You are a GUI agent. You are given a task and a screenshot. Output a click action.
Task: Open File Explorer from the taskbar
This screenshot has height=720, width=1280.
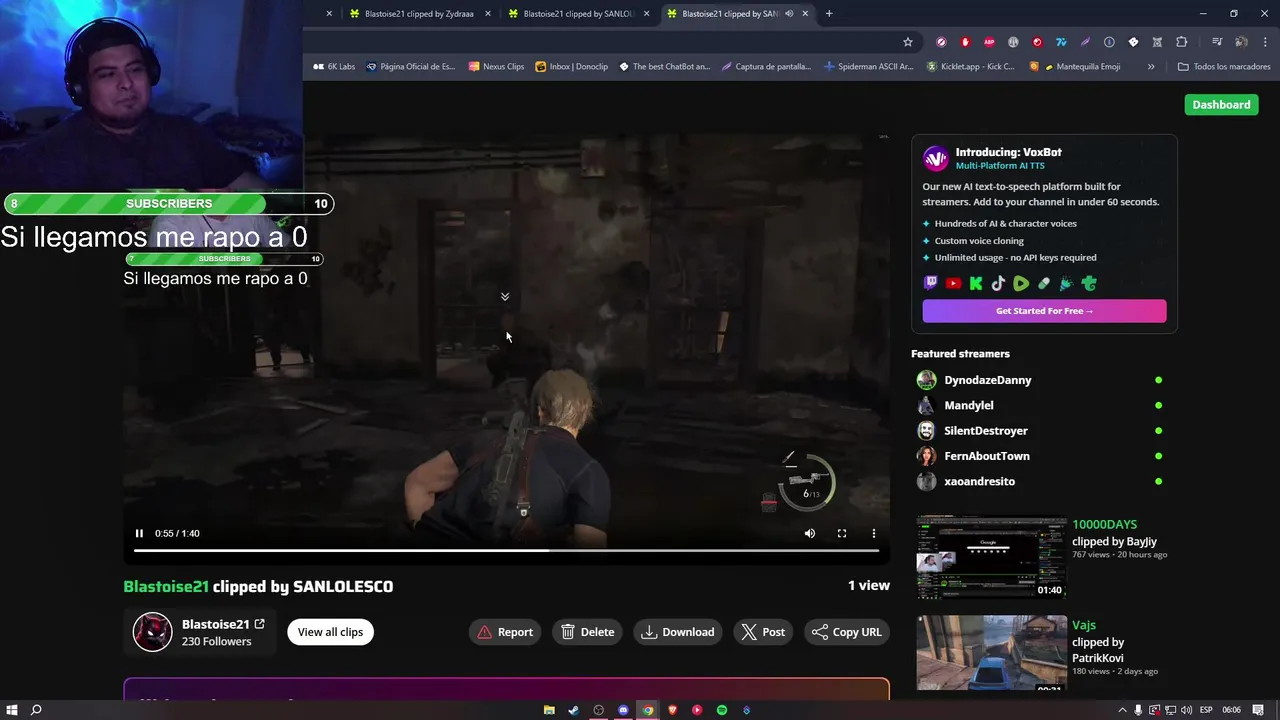[x=549, y=710]
